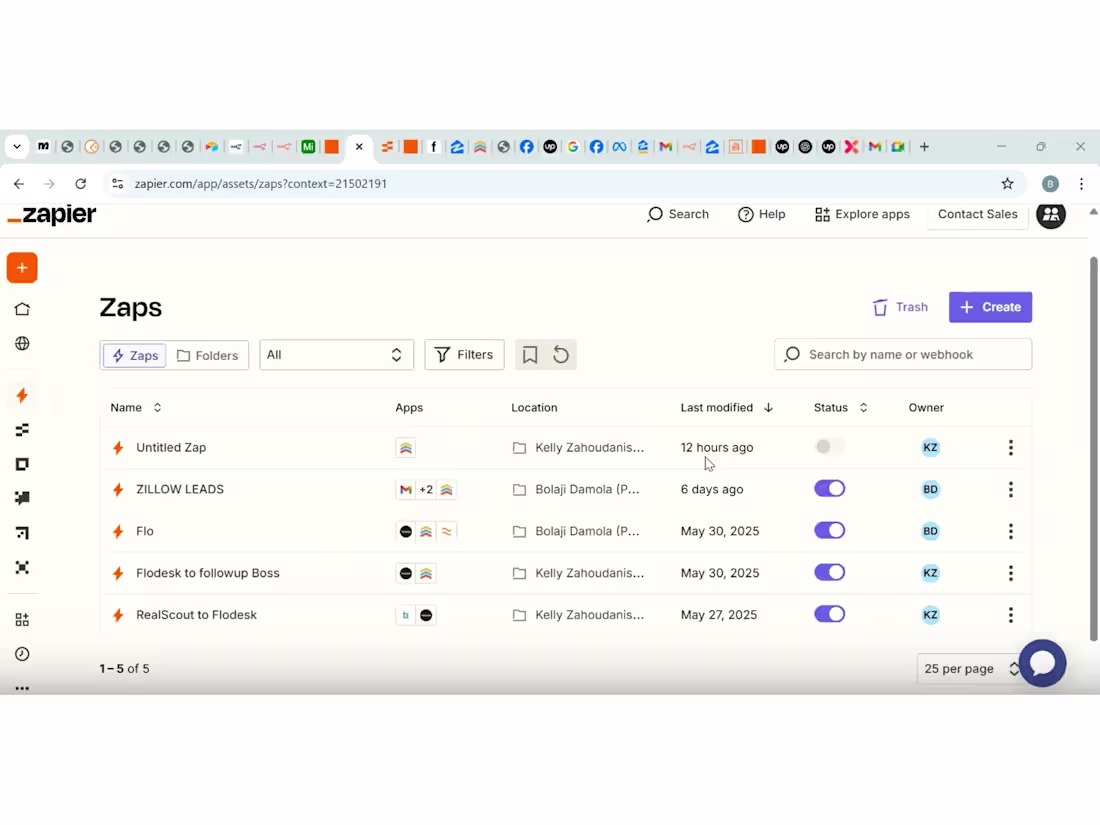
Task: Open the Chatbots icon in sidebar
Action: tap(22, 498)
